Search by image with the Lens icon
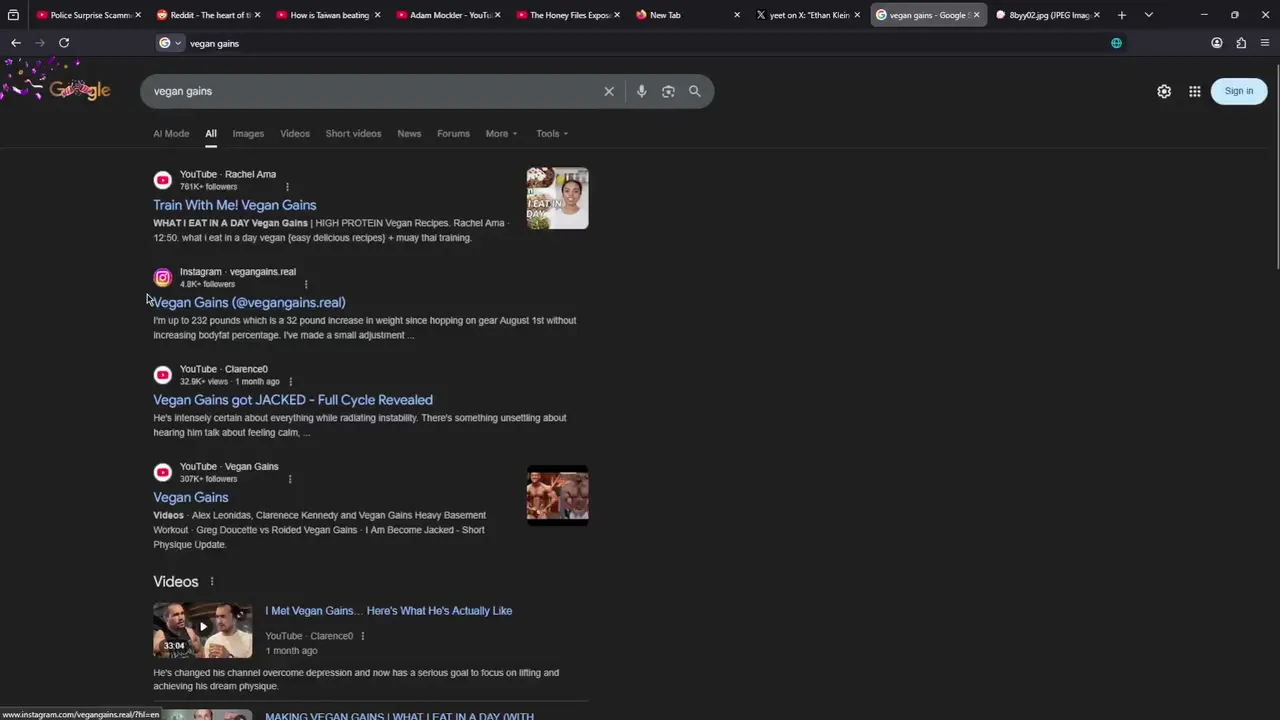1280x720 pixels. (668, 91)
